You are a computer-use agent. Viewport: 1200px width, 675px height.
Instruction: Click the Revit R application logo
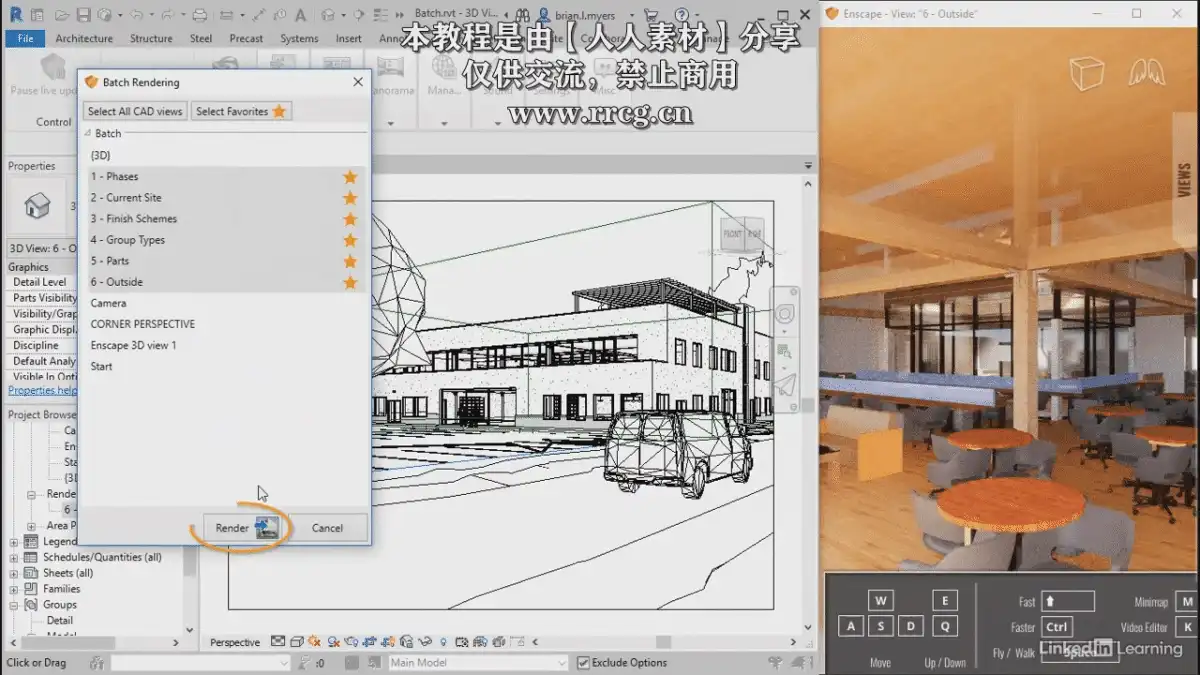click(x=15, y=15)
